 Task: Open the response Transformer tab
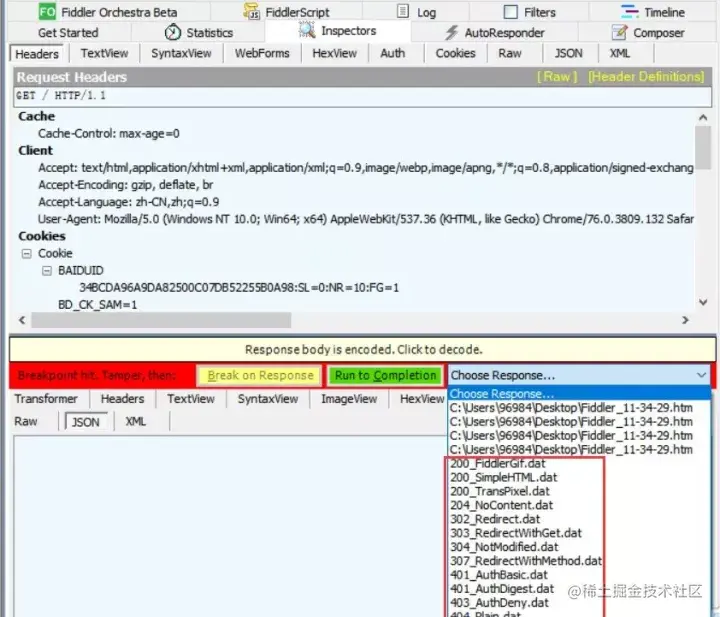point(46,398)
